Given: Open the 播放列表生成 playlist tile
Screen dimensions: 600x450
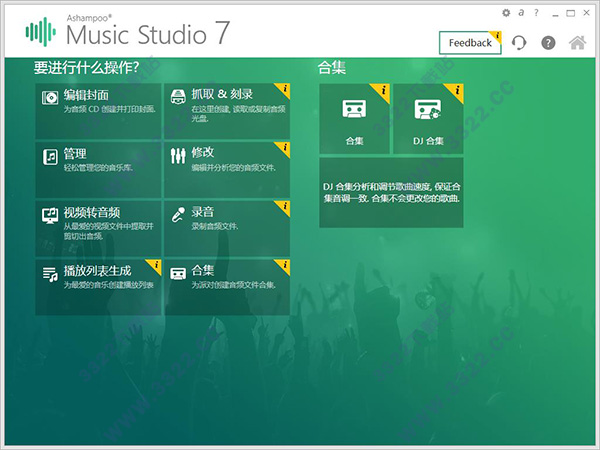Looking at the screenshot, I should (x=98, y=287).
